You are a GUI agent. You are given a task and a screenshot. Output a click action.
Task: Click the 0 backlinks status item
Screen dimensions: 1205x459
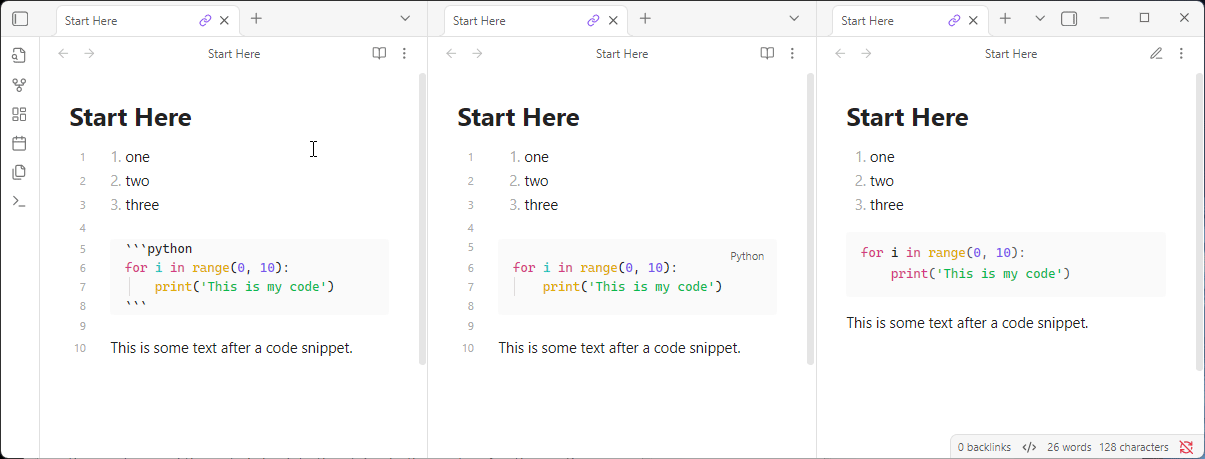tap(984, 447)
